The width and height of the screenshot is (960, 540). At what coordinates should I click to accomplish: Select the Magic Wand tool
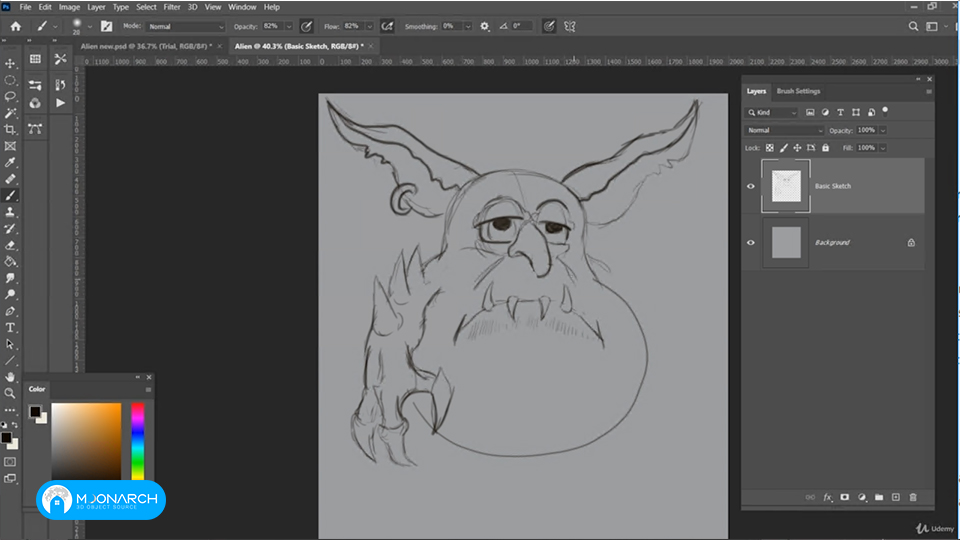(10, 113)
